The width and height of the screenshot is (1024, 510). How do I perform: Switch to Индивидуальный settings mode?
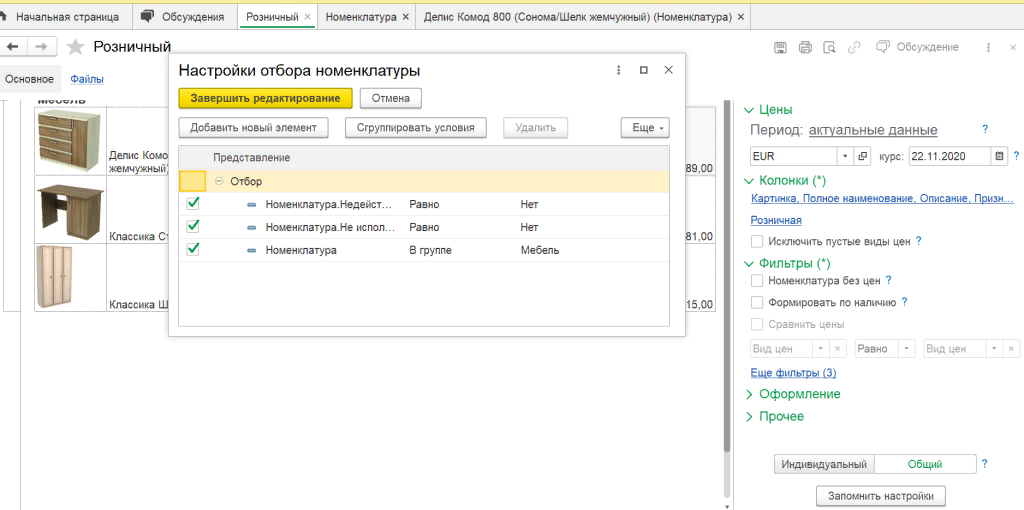[824, 464]
